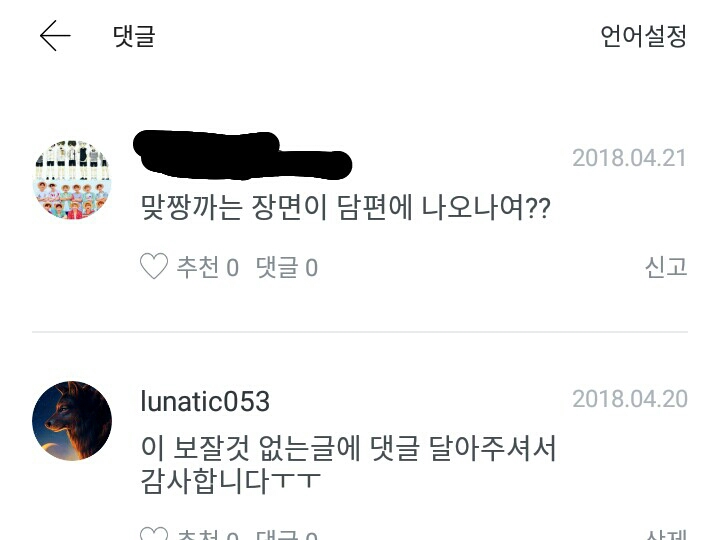View the group photo profile avatar
The height and width of the screenshot is (540, 720).
(72, 180)
